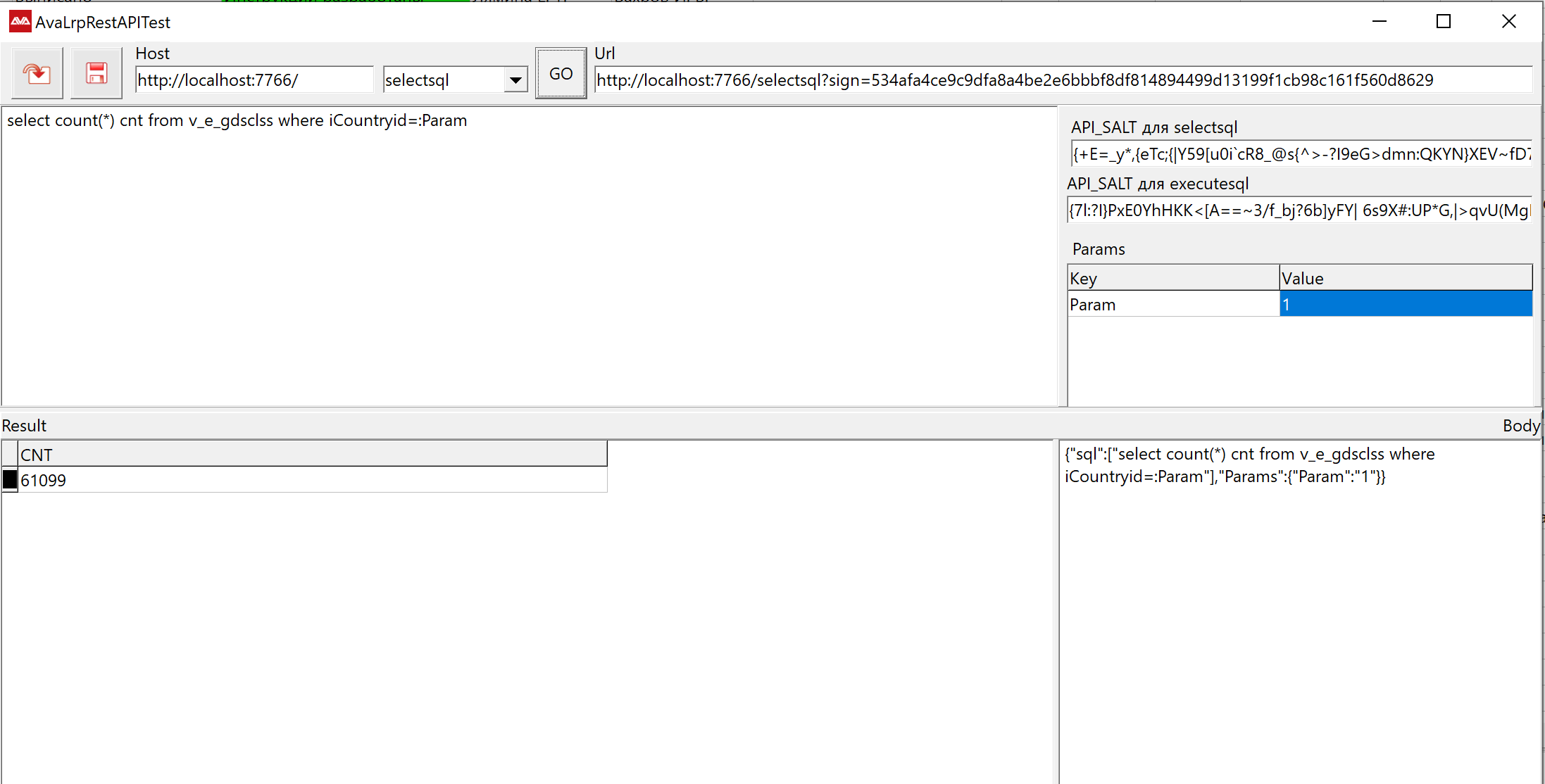
Task: Click the highlighted value cell containing 1
Action: (x=1405, y=305)
